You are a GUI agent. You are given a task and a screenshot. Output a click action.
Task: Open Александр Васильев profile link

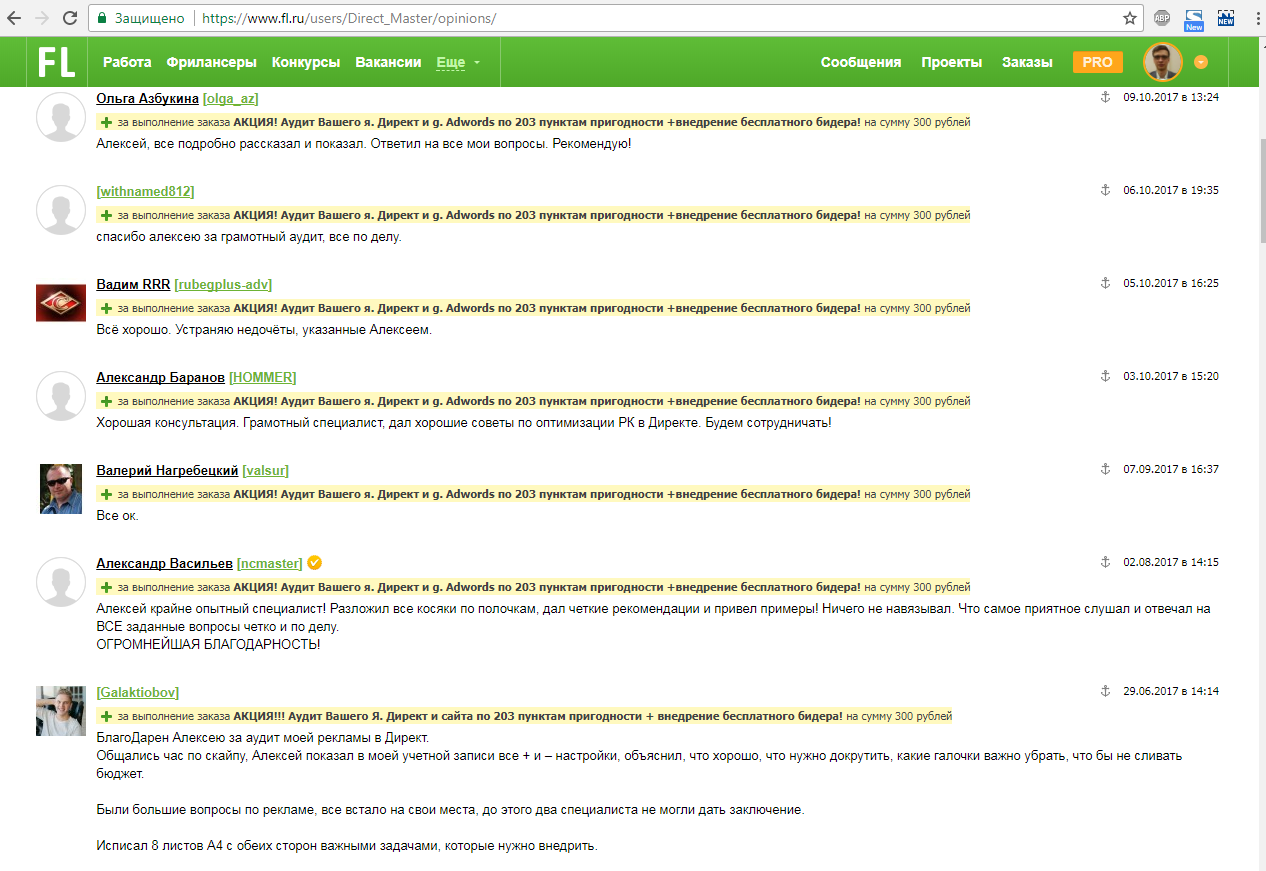(x=164, y=563)
